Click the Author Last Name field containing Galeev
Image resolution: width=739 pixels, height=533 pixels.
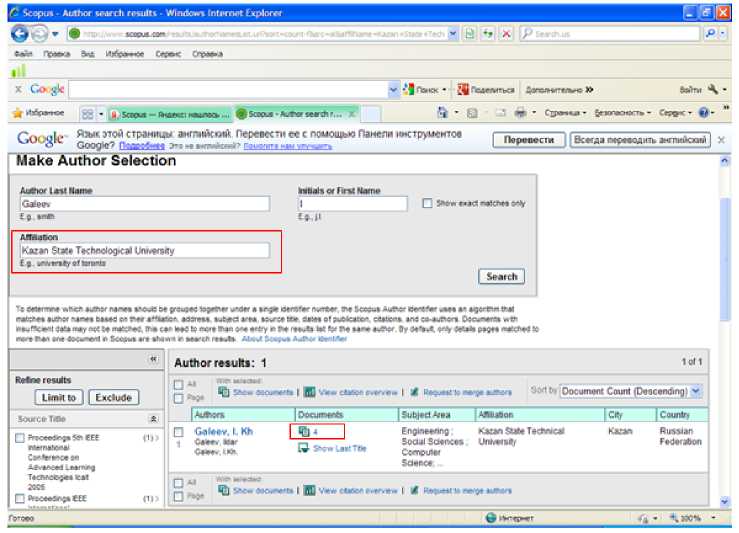click(x=145, y=204)
